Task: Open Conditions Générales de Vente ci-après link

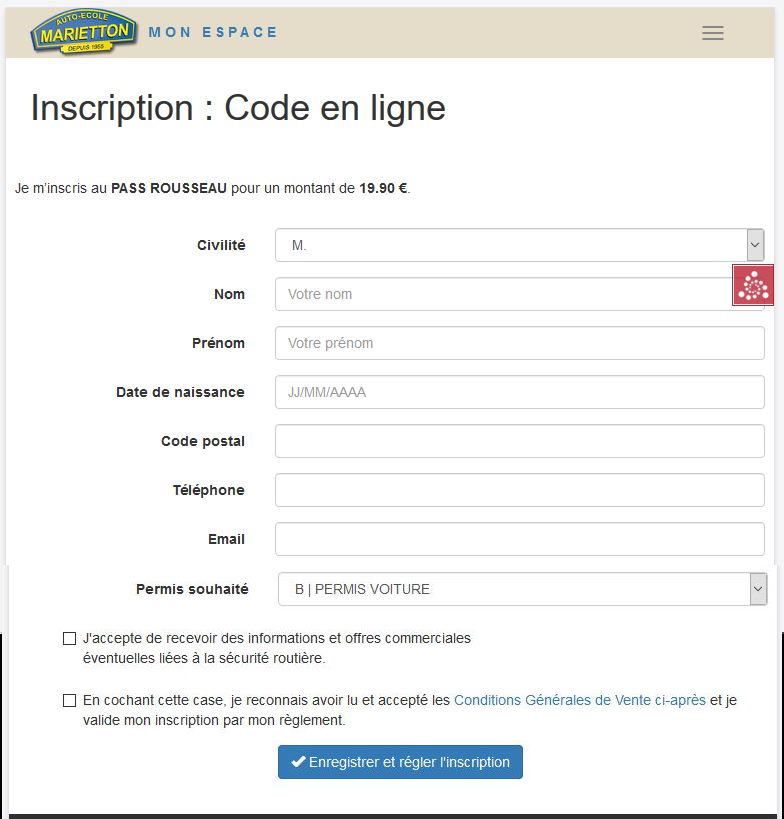Action: click(580, 701)
